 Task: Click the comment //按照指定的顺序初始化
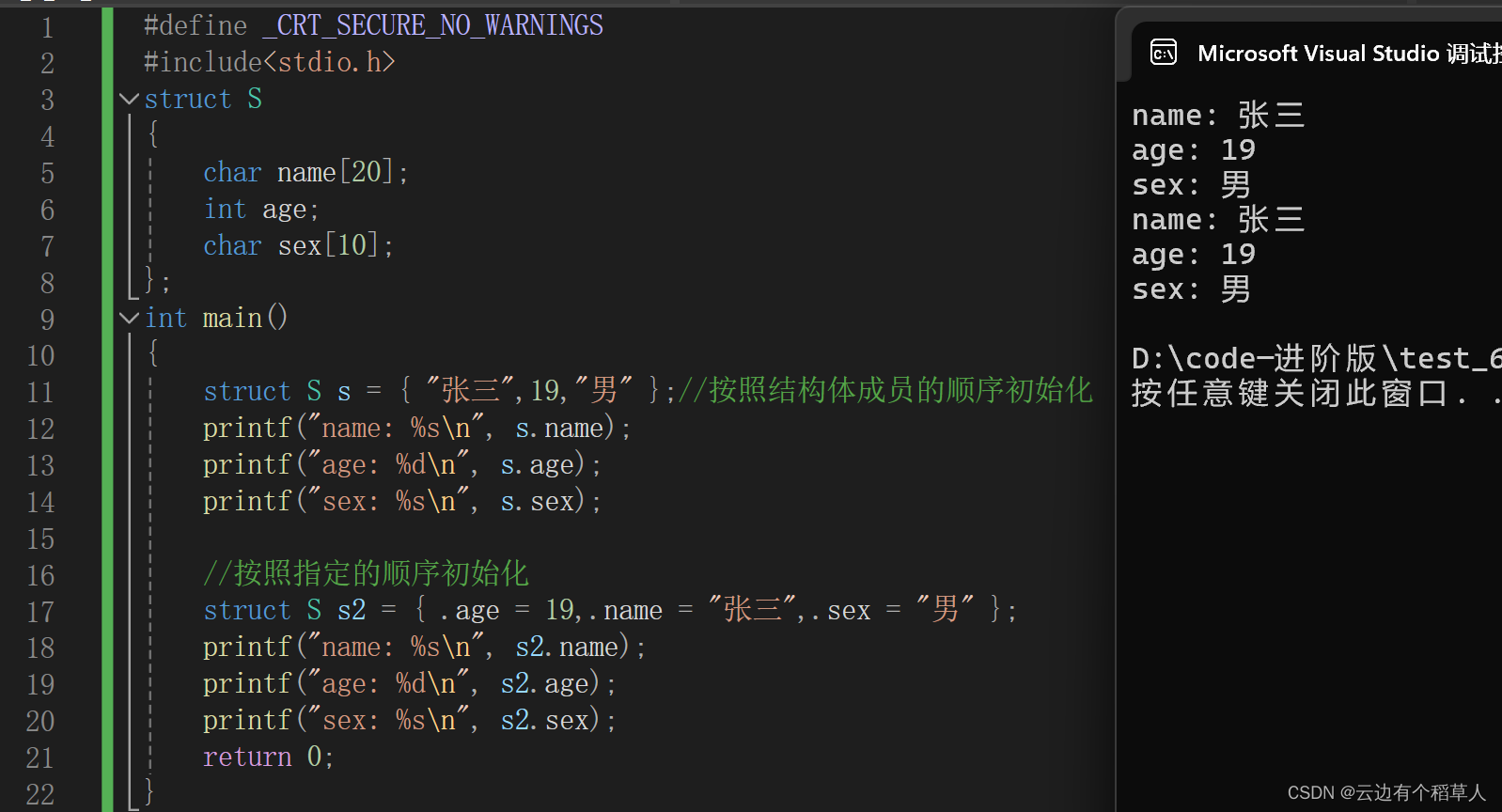pyautogui.click(x=367, y=573)
